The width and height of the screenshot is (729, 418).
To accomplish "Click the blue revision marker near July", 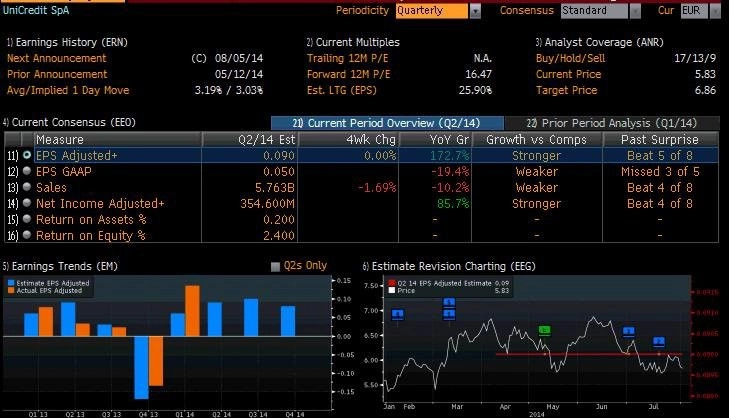I will click(659, 342).
